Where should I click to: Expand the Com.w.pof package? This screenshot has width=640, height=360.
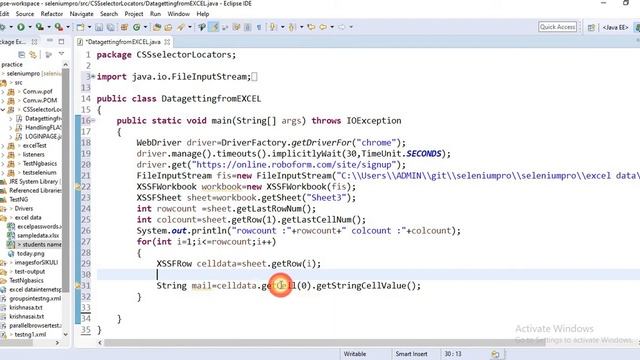click(x=3, y=91)
